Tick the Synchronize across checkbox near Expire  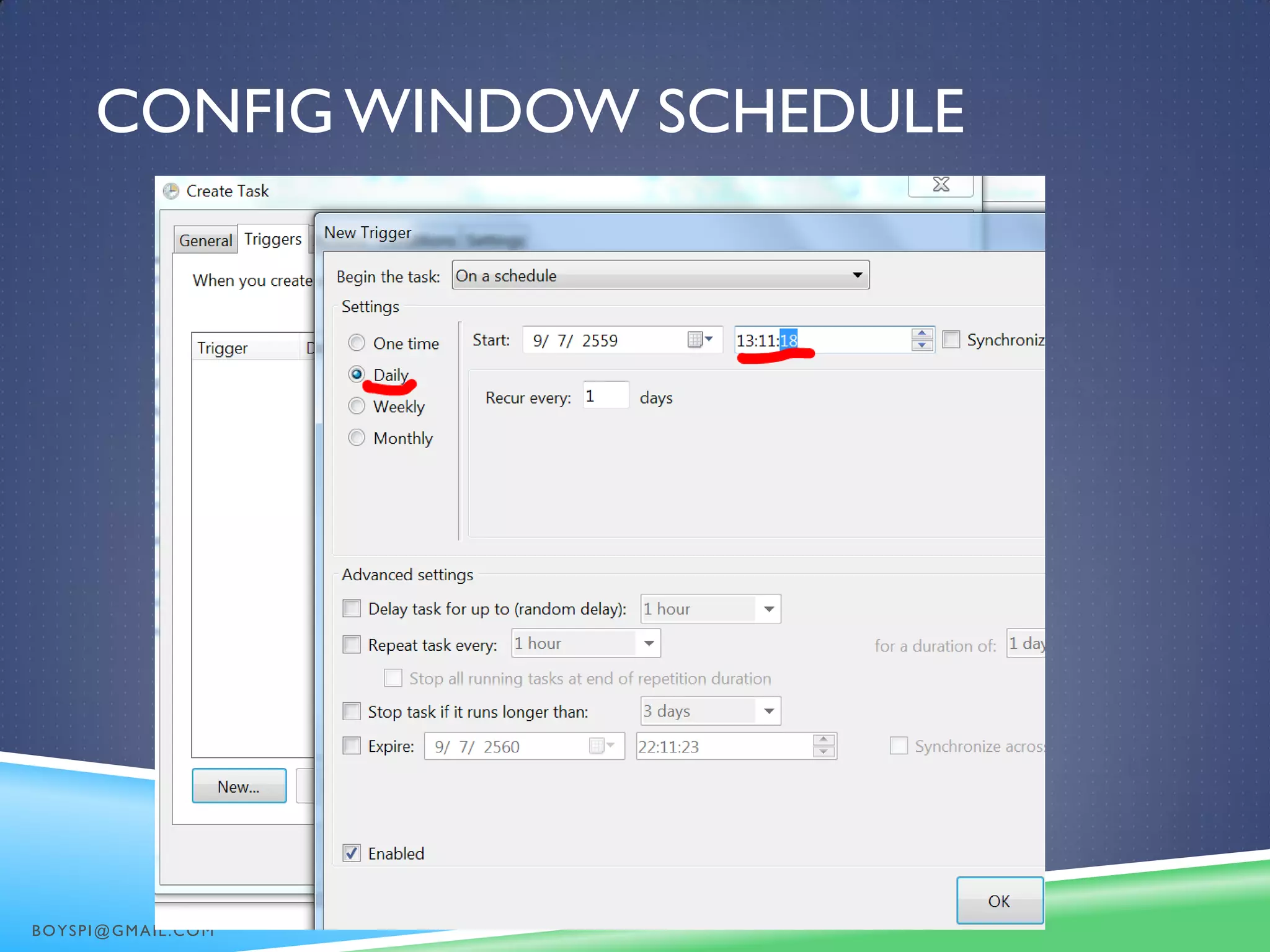pyautogui.click(x=899, y=746)
